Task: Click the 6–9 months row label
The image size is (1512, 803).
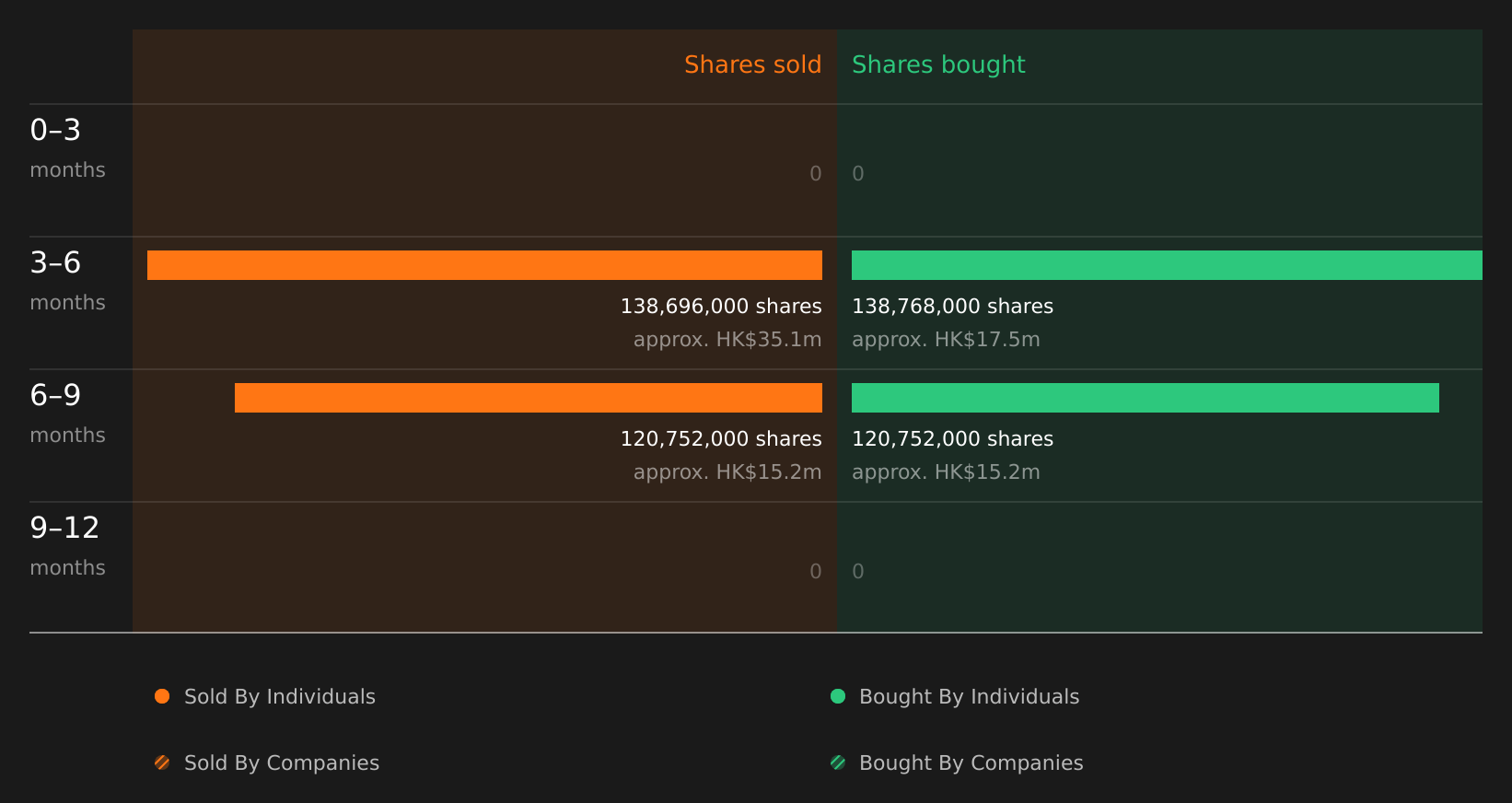Action: [x=67, y=413]
